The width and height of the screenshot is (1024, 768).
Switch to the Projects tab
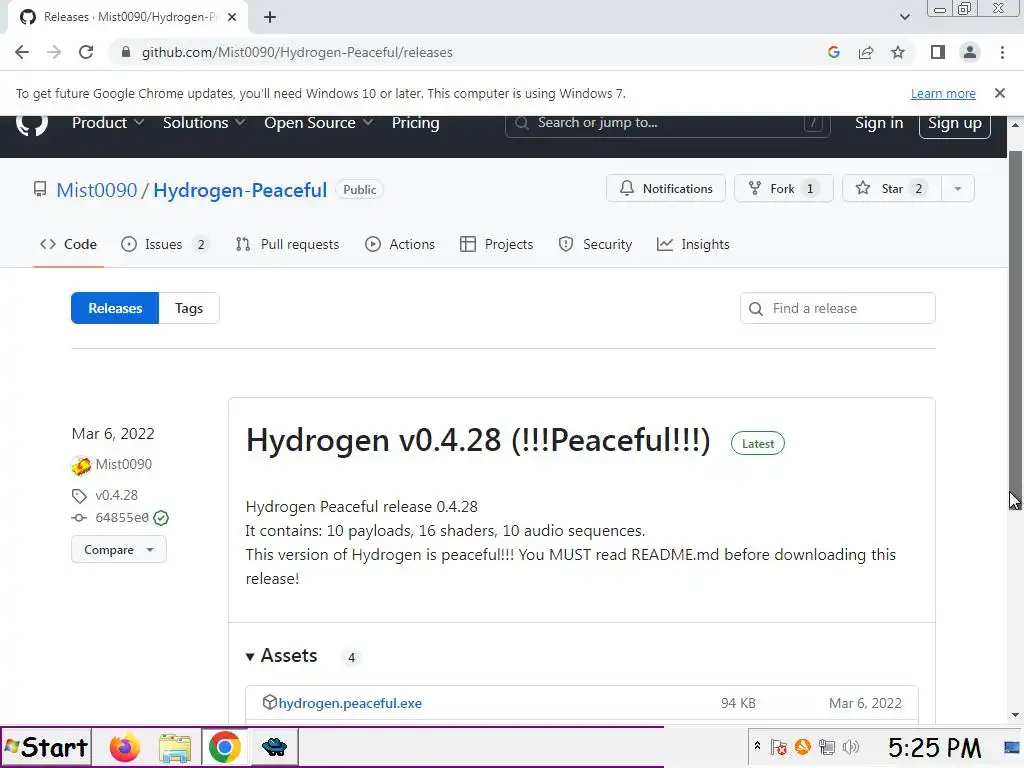pos(496,244)
